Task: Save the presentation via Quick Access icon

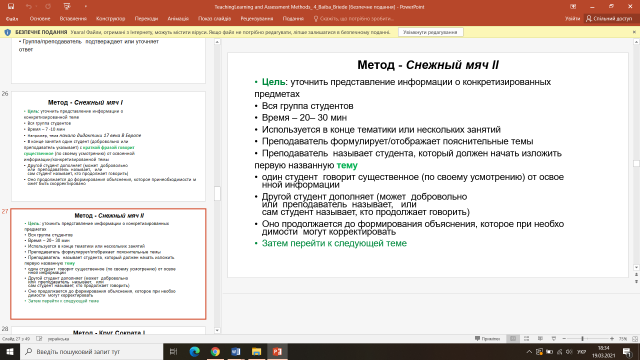Action: (x=11, y=6)
